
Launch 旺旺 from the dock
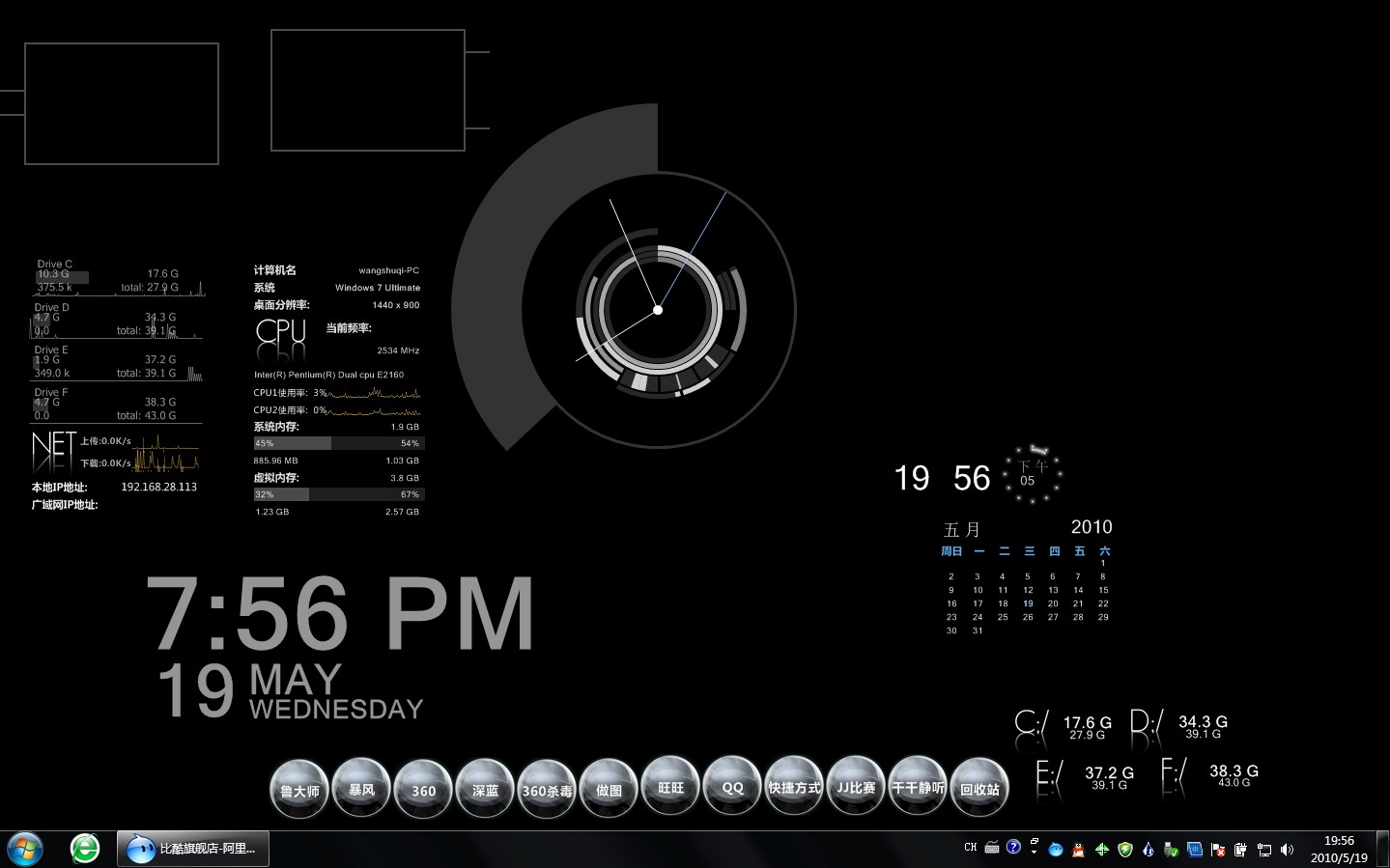coord(670,786)
